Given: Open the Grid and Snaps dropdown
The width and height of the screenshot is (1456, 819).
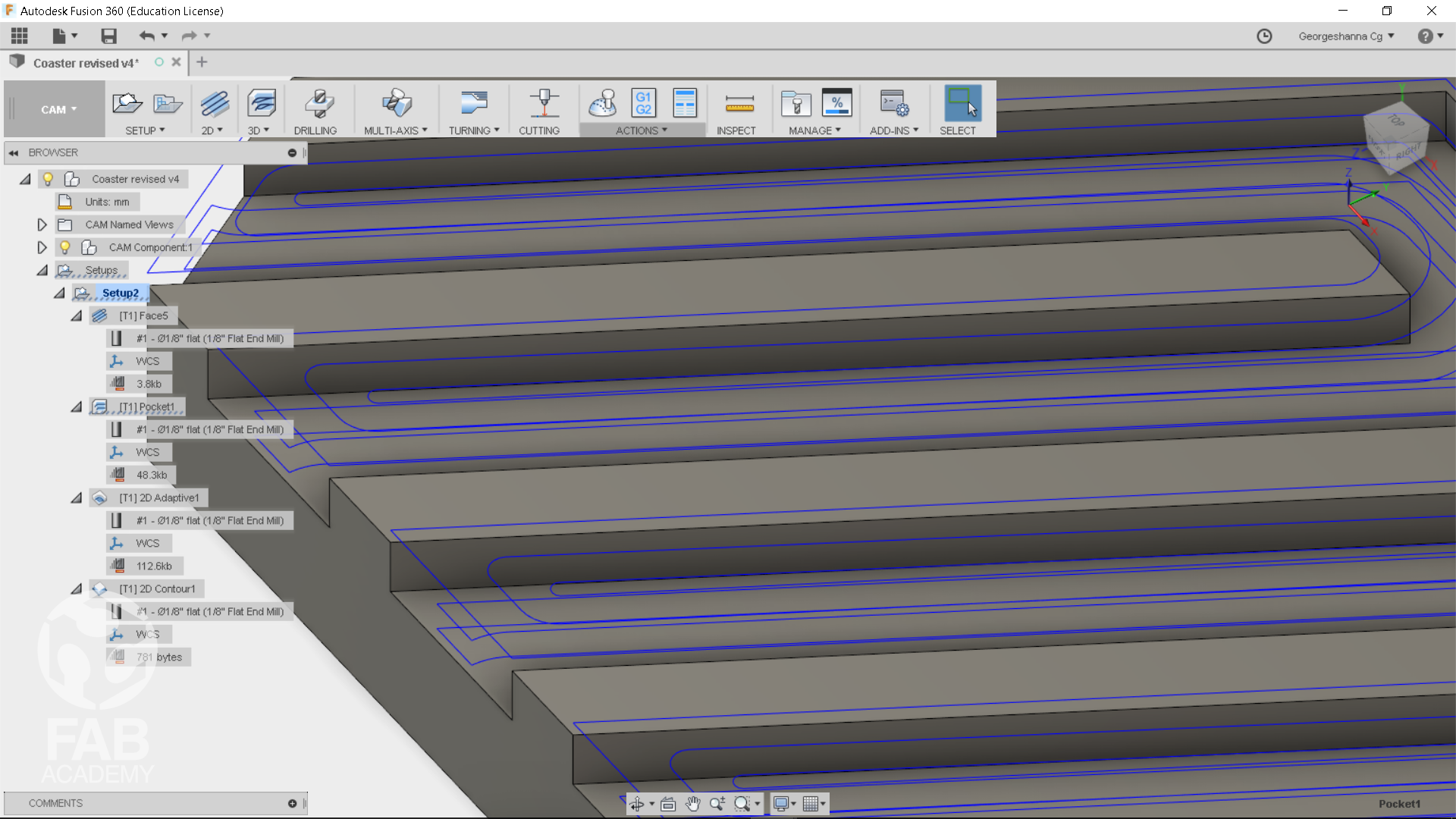Looking at the screenshot, I should (814, 804).
